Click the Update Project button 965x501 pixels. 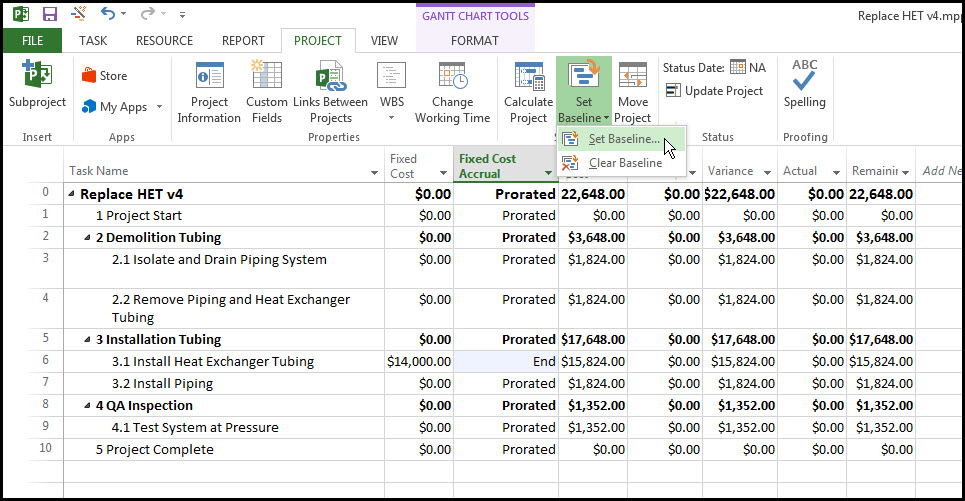[715, 91]
